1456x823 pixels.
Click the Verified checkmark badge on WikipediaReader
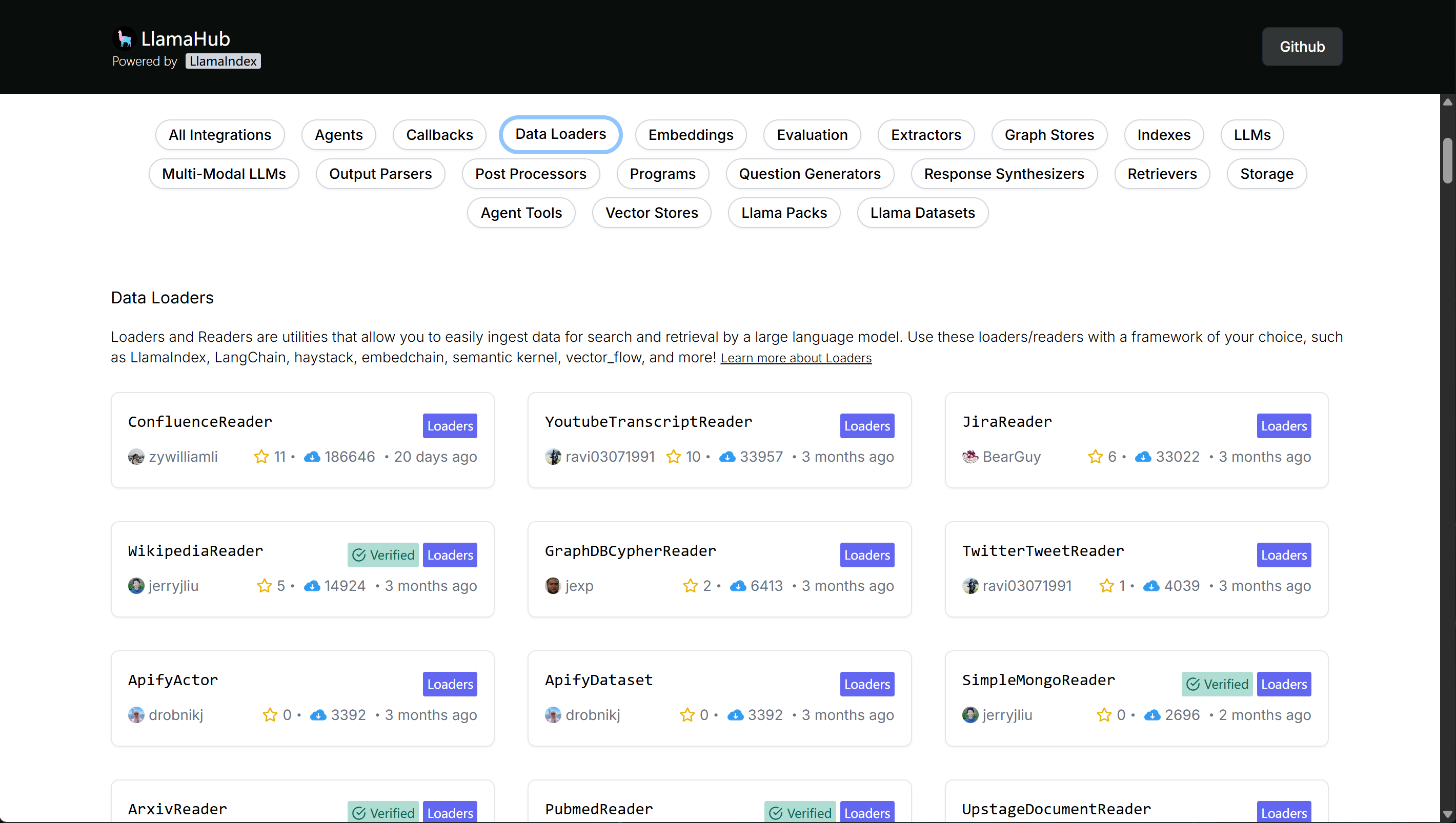pos(383,555)
